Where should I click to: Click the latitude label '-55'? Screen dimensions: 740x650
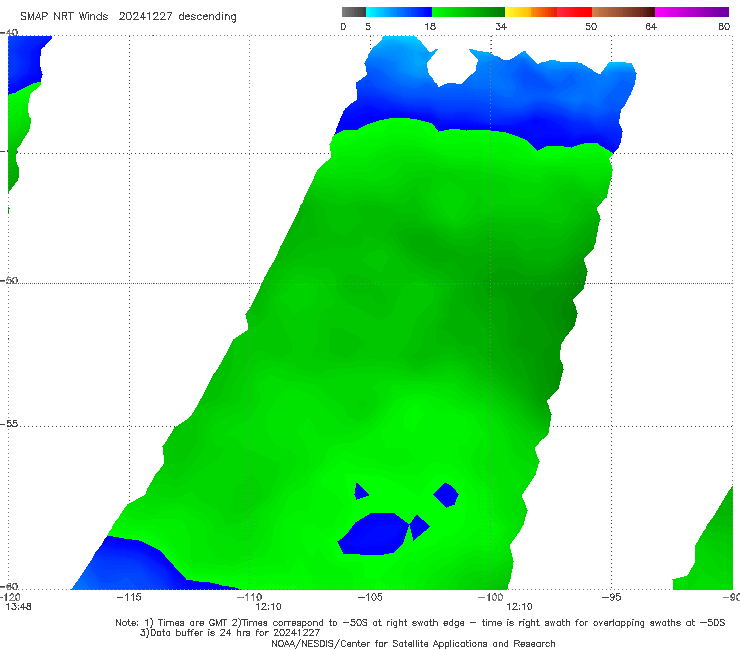point(9,424)
